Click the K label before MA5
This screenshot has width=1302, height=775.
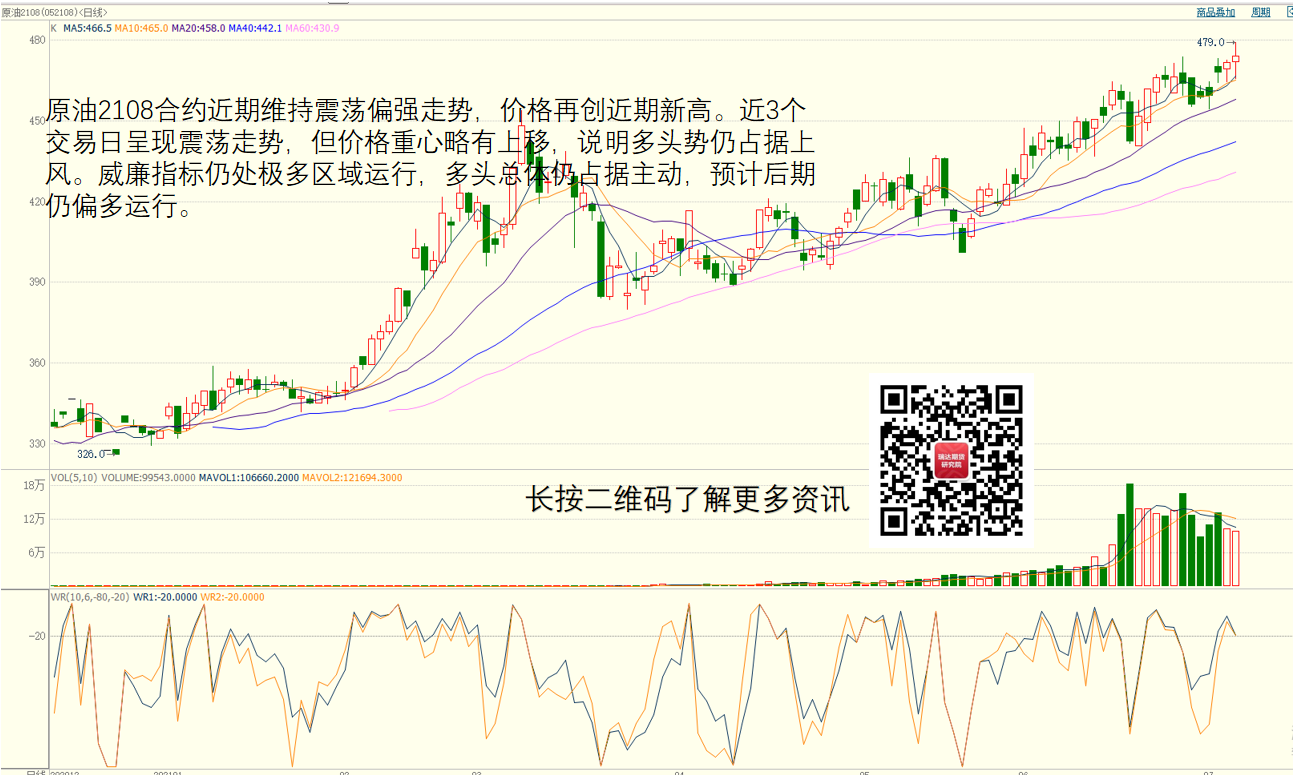tap(54, 29)
